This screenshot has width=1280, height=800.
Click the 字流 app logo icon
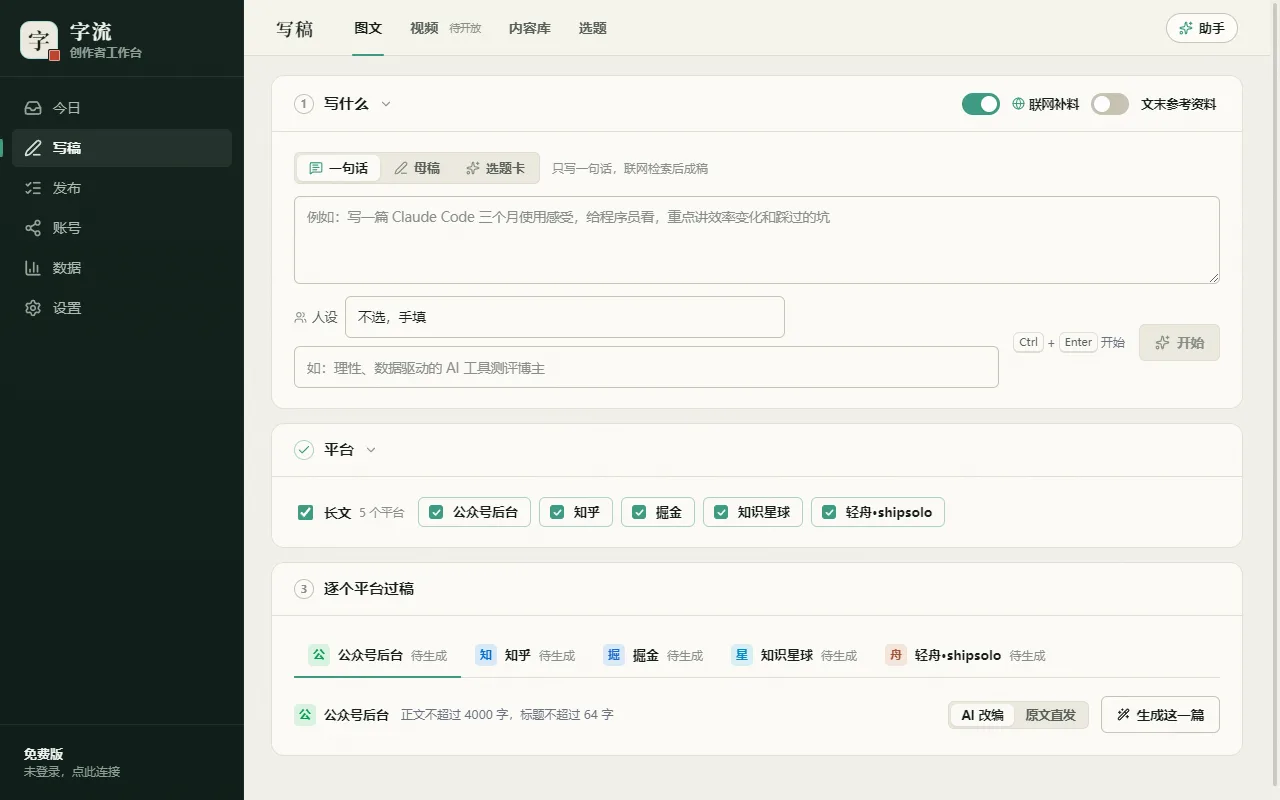coord(39,40)
